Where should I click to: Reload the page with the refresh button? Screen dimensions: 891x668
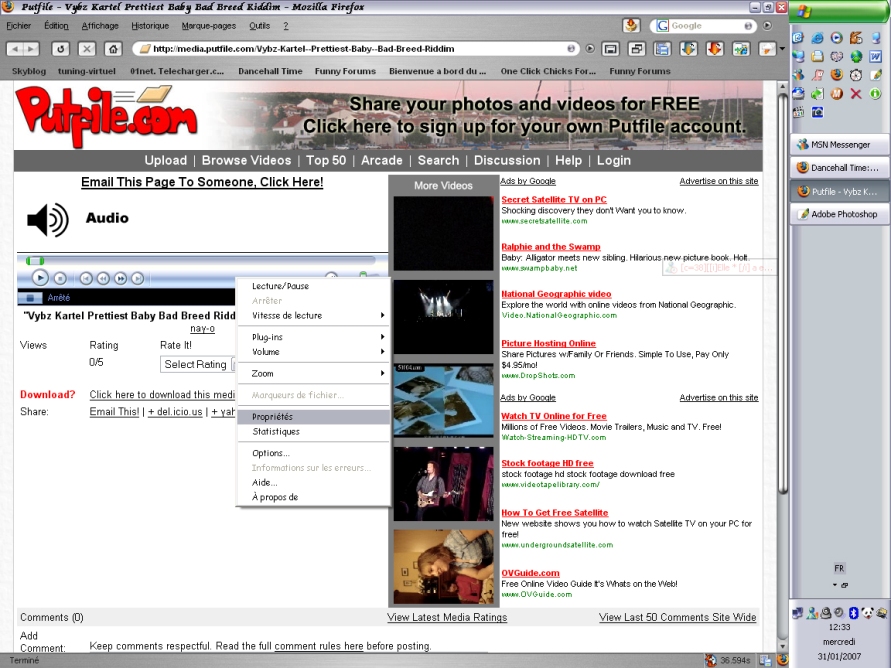pos(60,49)
